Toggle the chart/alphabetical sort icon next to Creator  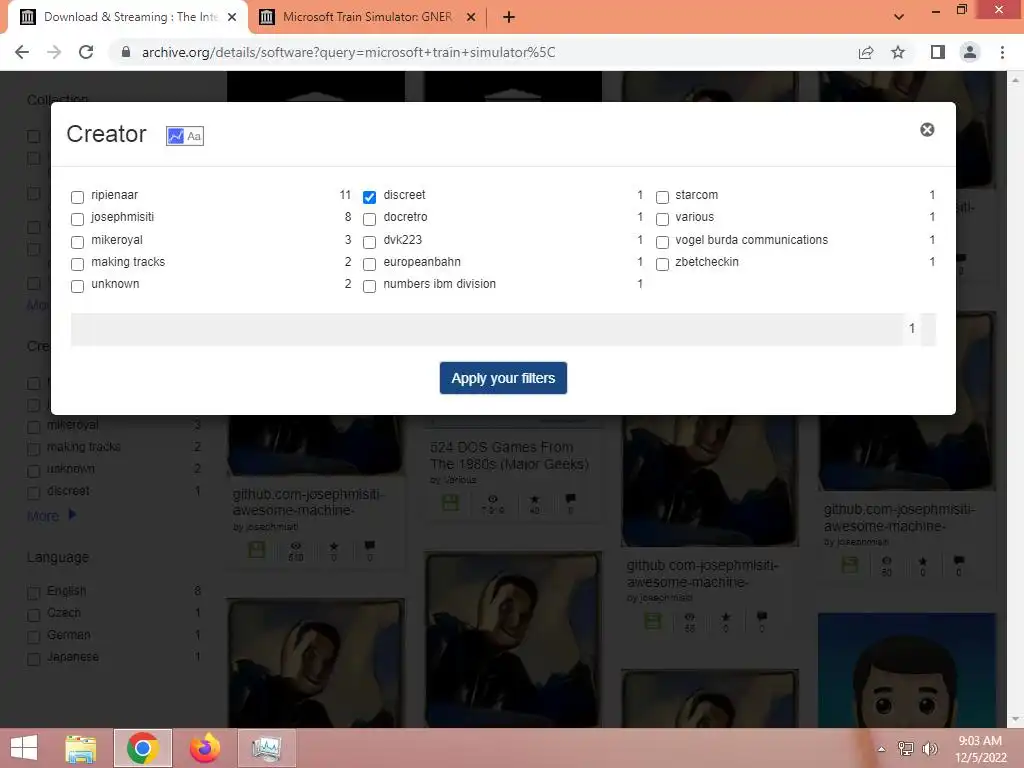(185, 136)
